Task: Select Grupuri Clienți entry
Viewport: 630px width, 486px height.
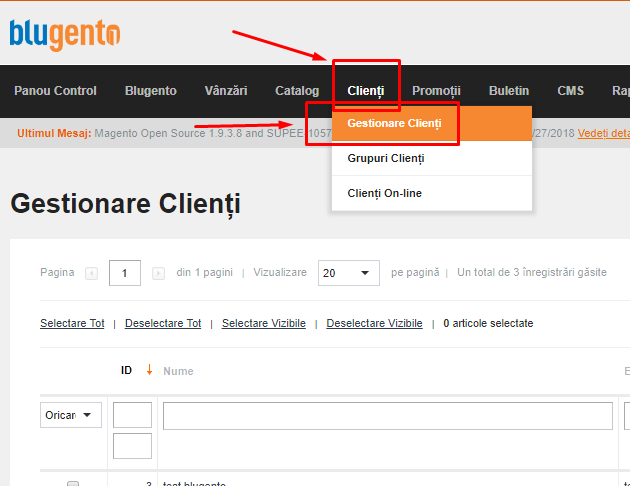Action: click(x=432, y=158)
